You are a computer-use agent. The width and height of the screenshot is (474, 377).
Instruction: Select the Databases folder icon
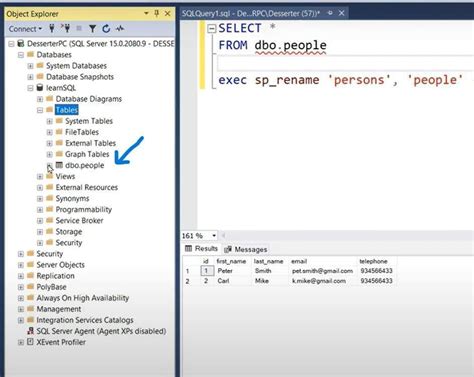pyautogui.click(x=30, y=54)
